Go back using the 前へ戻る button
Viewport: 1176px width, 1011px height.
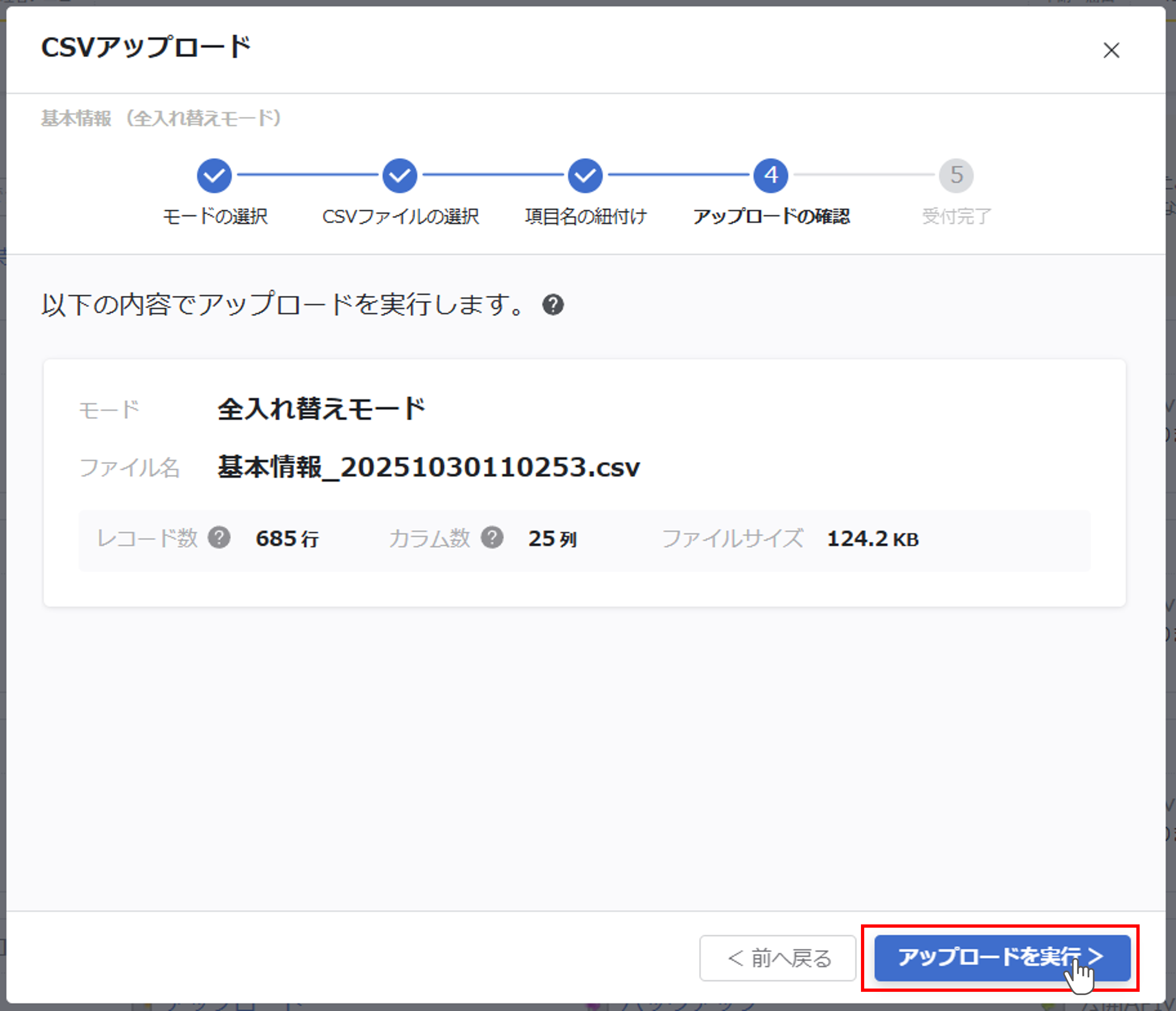[778, 959]
